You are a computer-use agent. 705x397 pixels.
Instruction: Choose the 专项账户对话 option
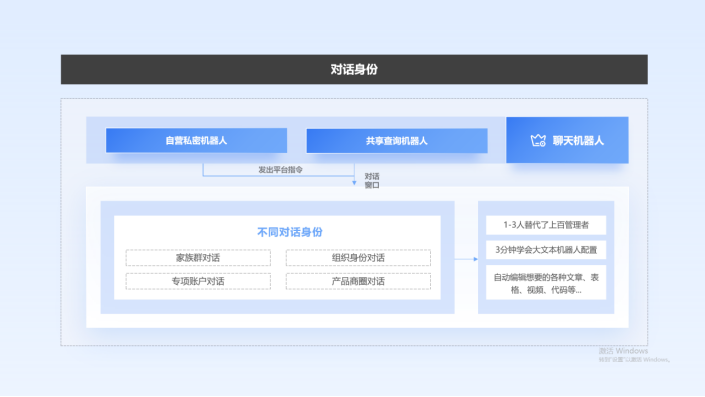click(198, 281)
